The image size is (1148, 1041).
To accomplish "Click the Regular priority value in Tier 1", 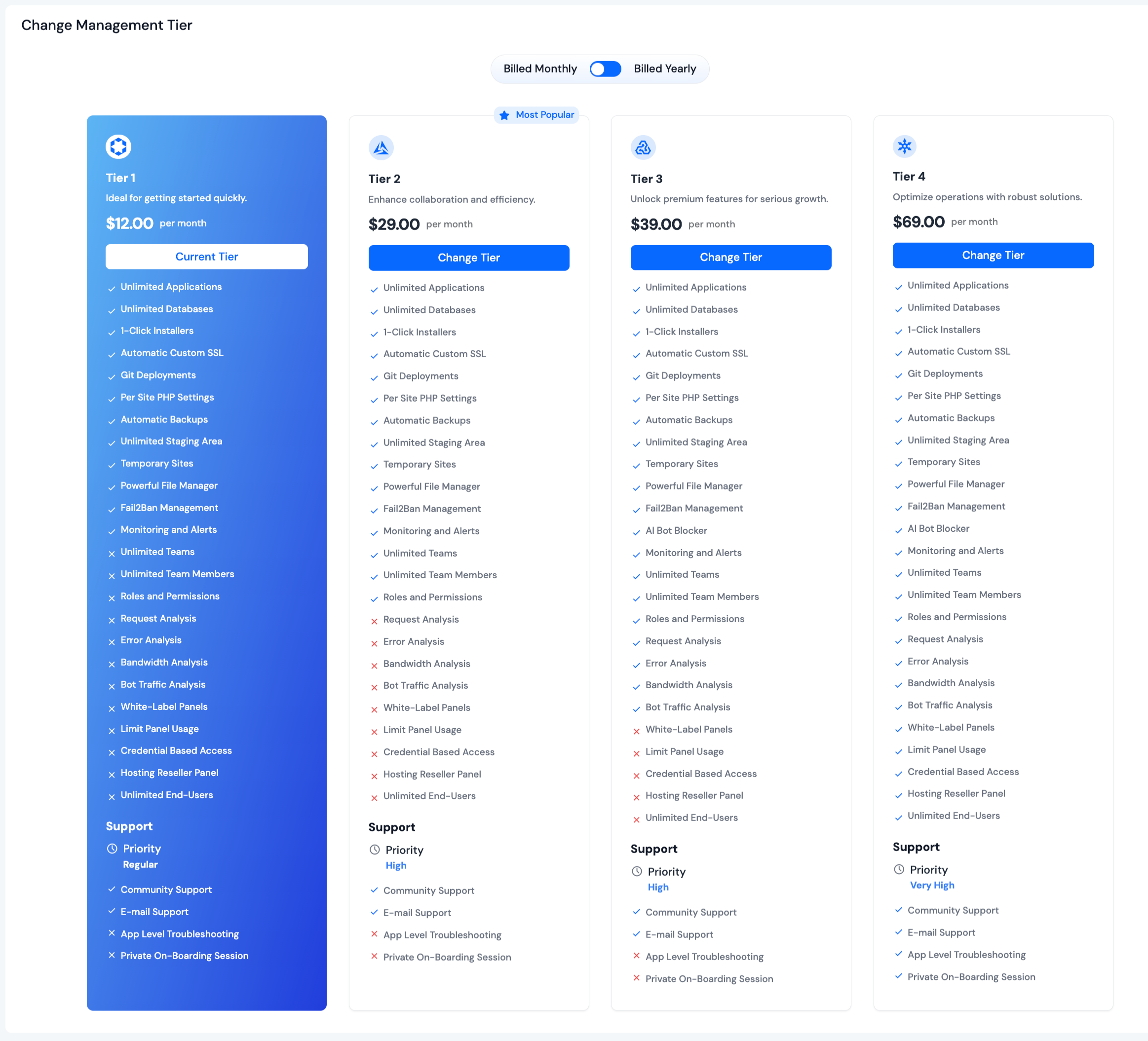I will pyautogui.click(x=140, y=864).
